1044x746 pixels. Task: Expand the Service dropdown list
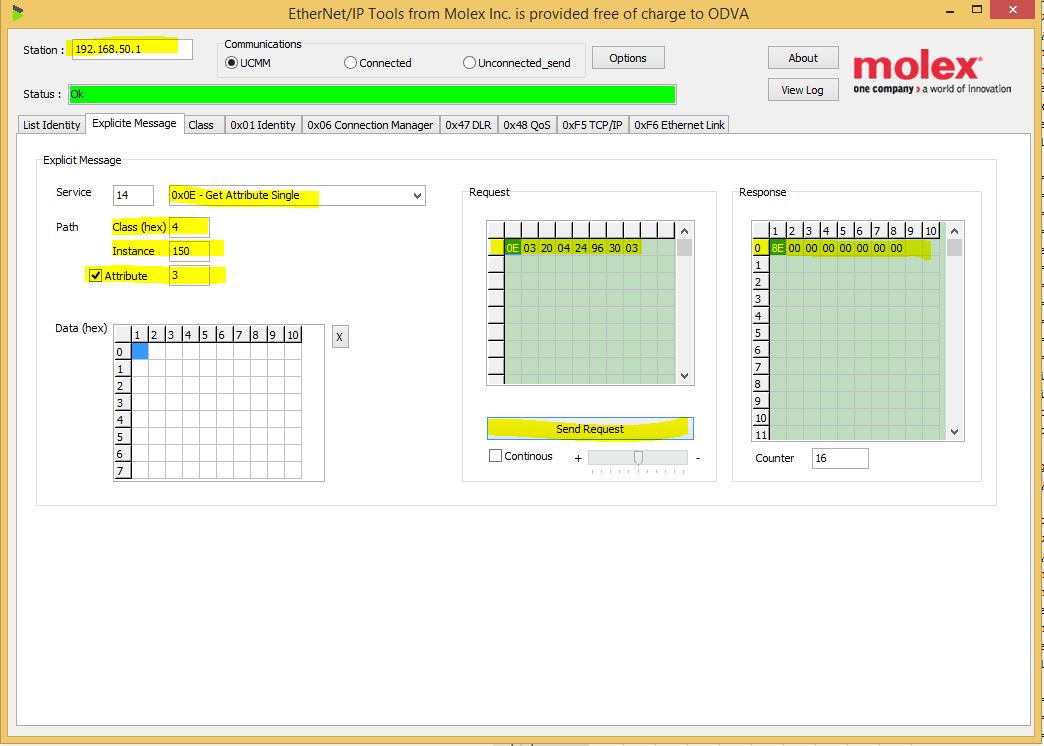pyautogui.click(x=417, y=196)
